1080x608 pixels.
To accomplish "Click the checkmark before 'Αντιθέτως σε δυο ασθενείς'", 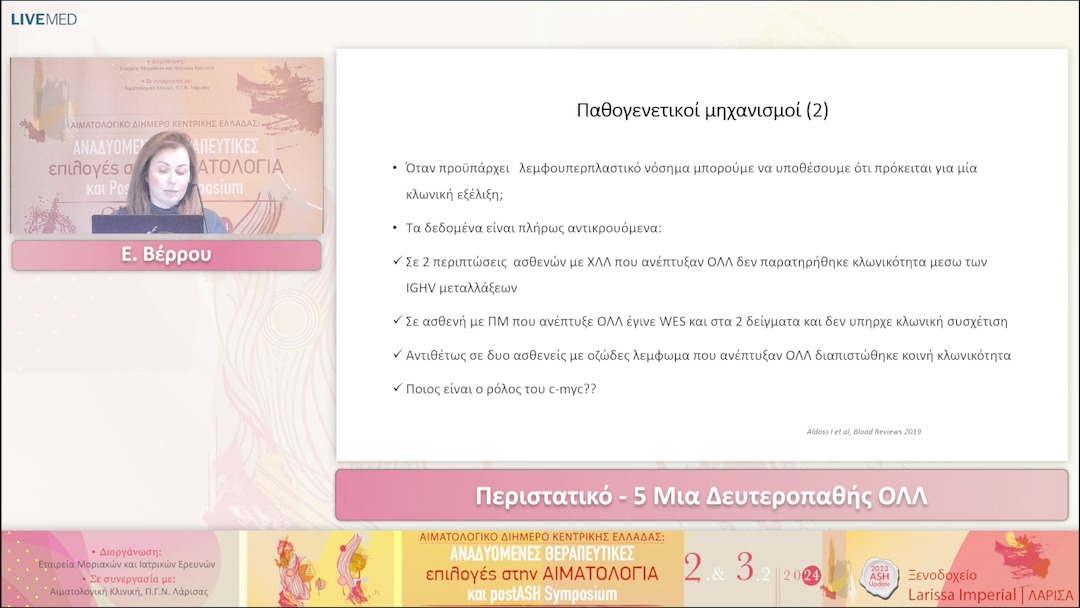I will (397, 355).
